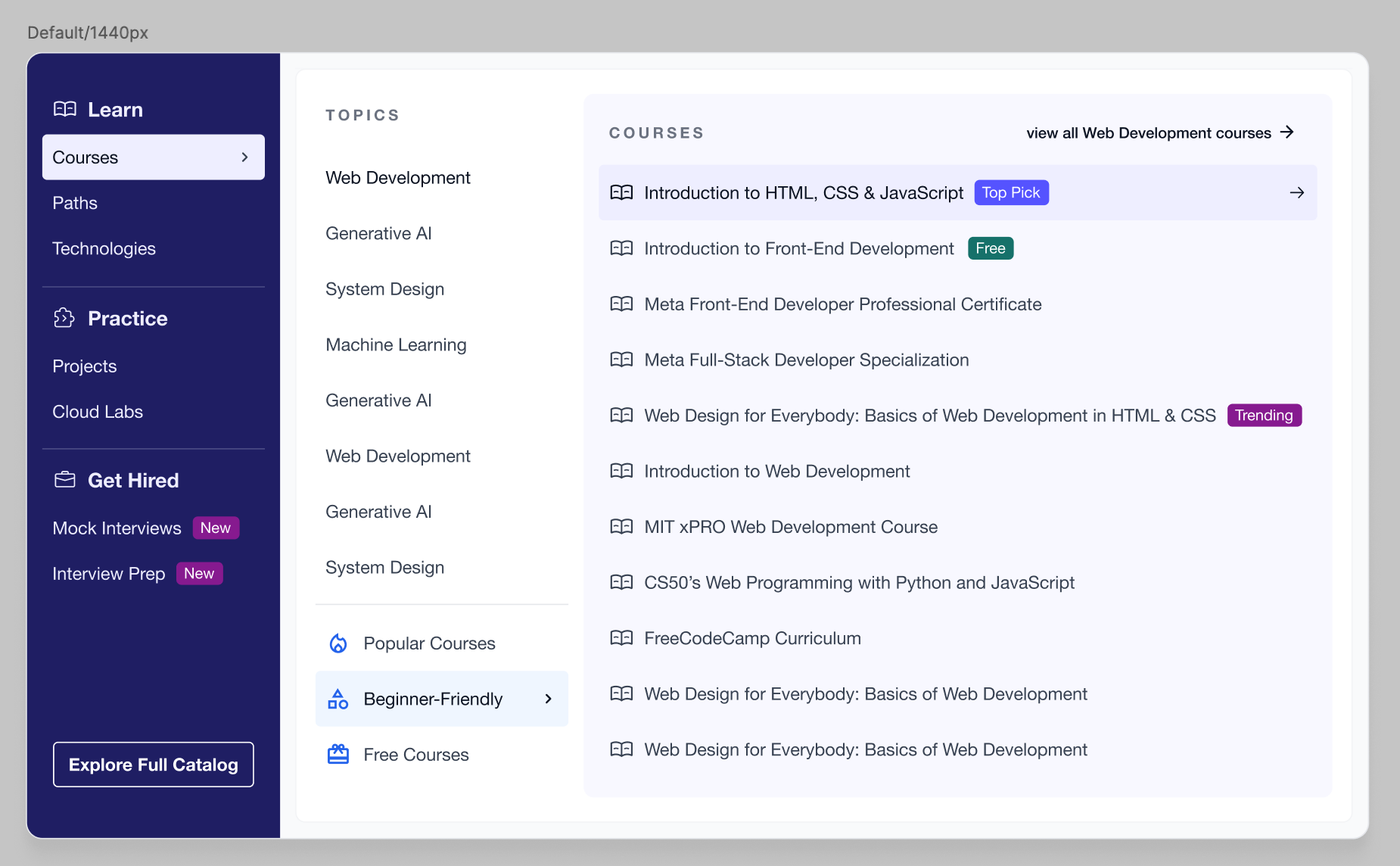The image size is (1400, 866).
Task: Click book icon beside Meta Front-End Developer Certificate
Action: 621,304
